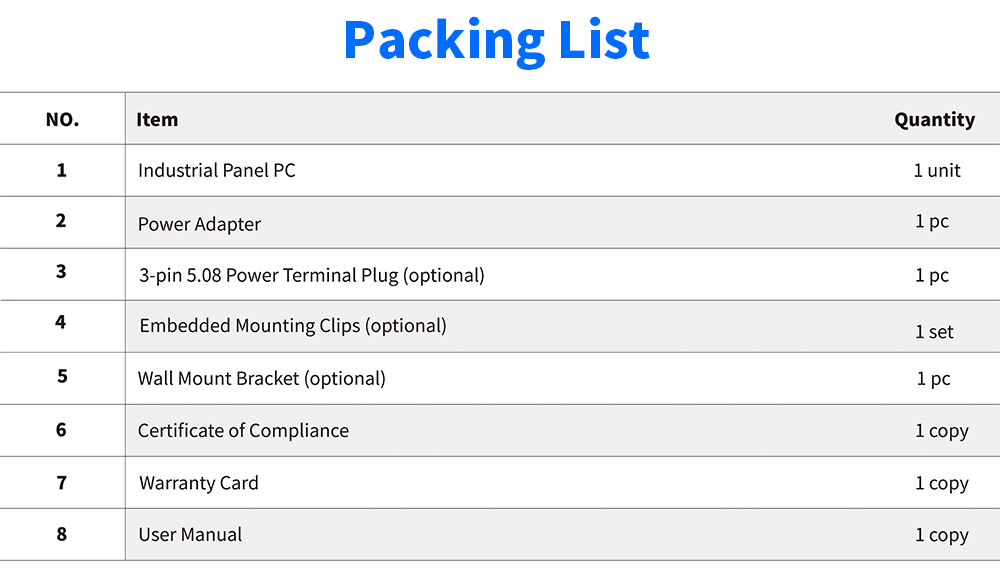
Task: Click quantity 1 copy for Warranty Card
Action: pos(942,484)
